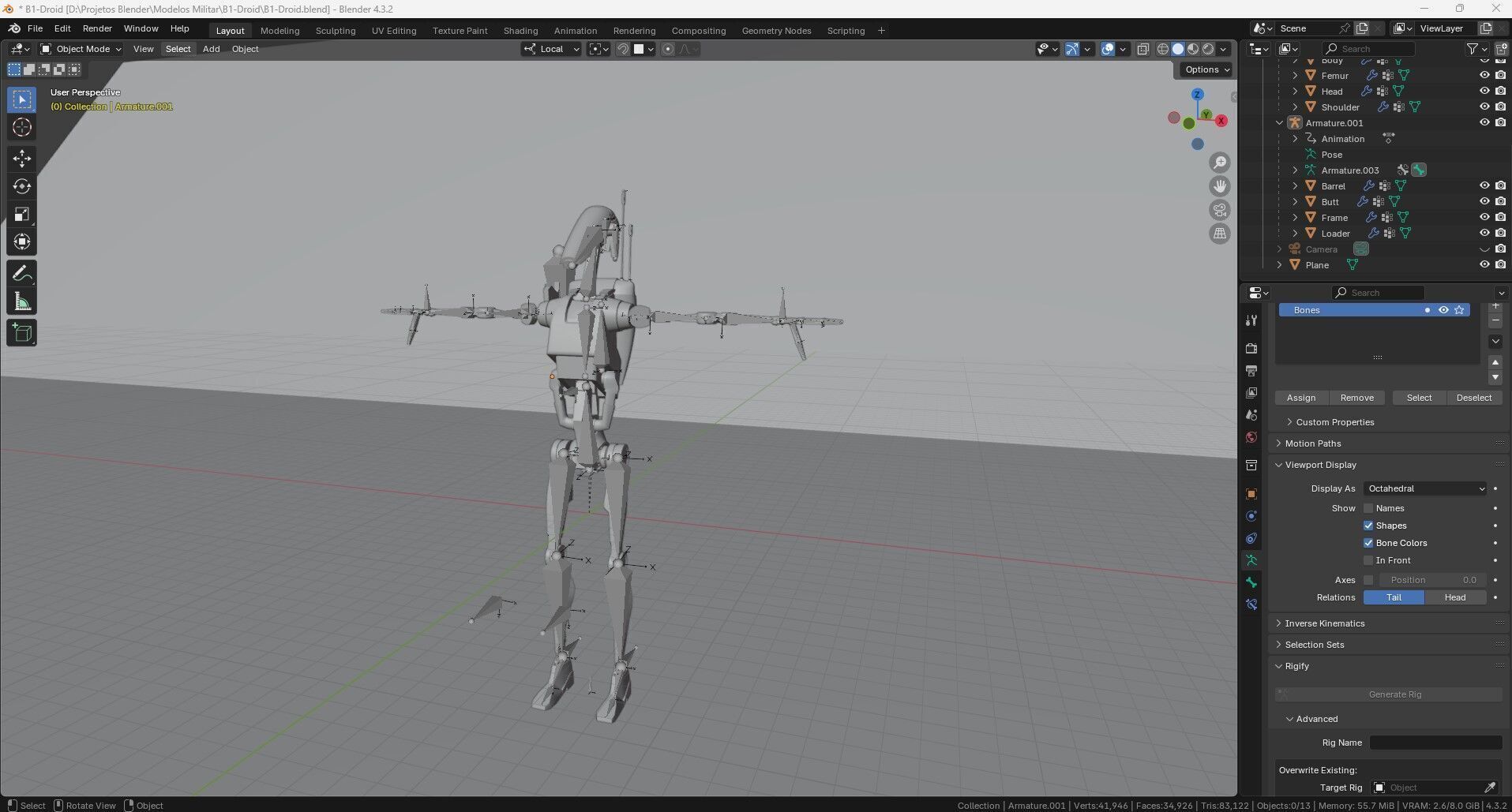Image resolution: width=1512 pixels, height=812 pixels.
Task: Toggle camera view with the camera icon
Action: tap(1220, 210)
